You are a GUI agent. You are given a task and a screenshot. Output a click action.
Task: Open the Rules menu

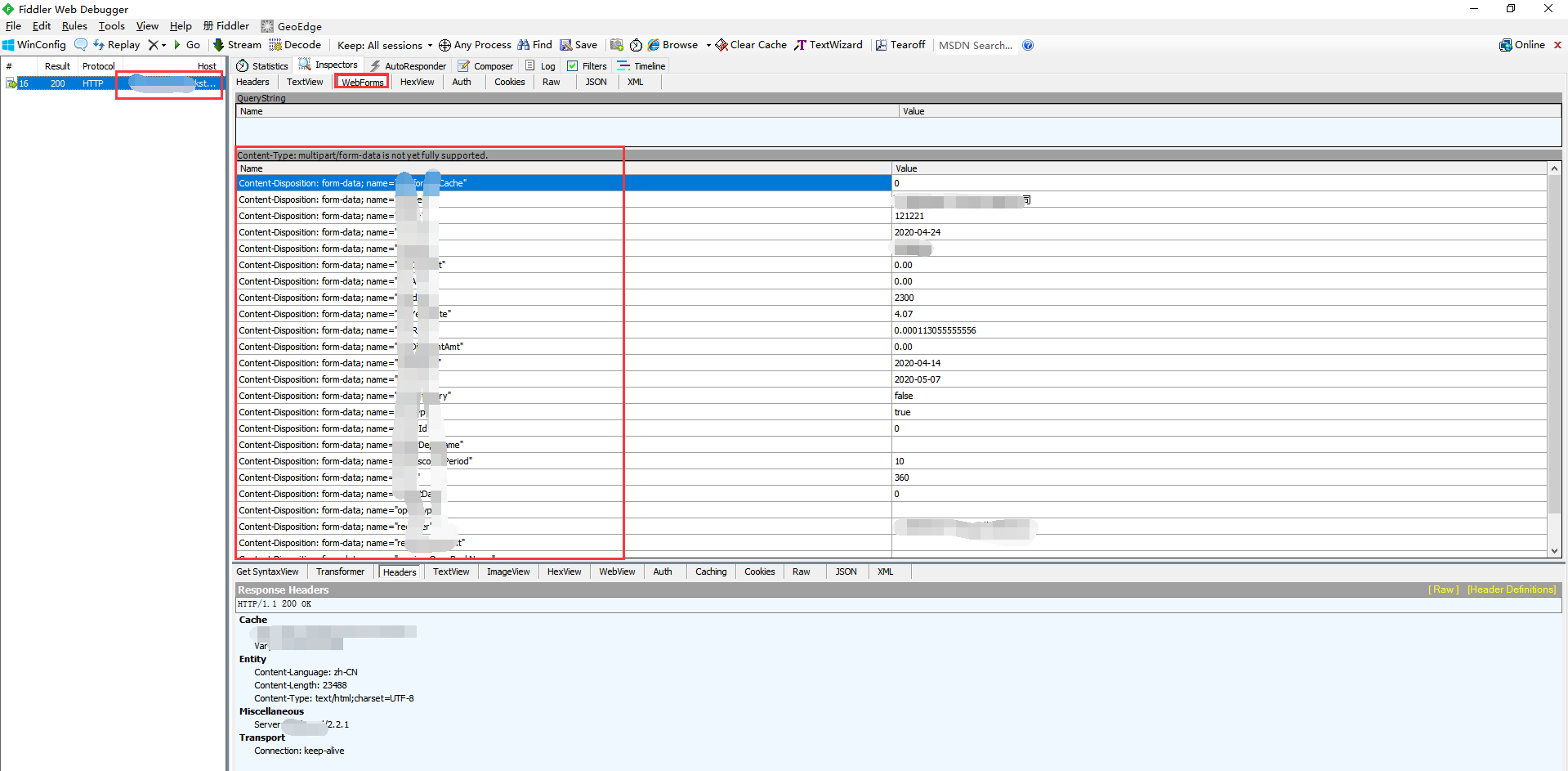point(74,26)
